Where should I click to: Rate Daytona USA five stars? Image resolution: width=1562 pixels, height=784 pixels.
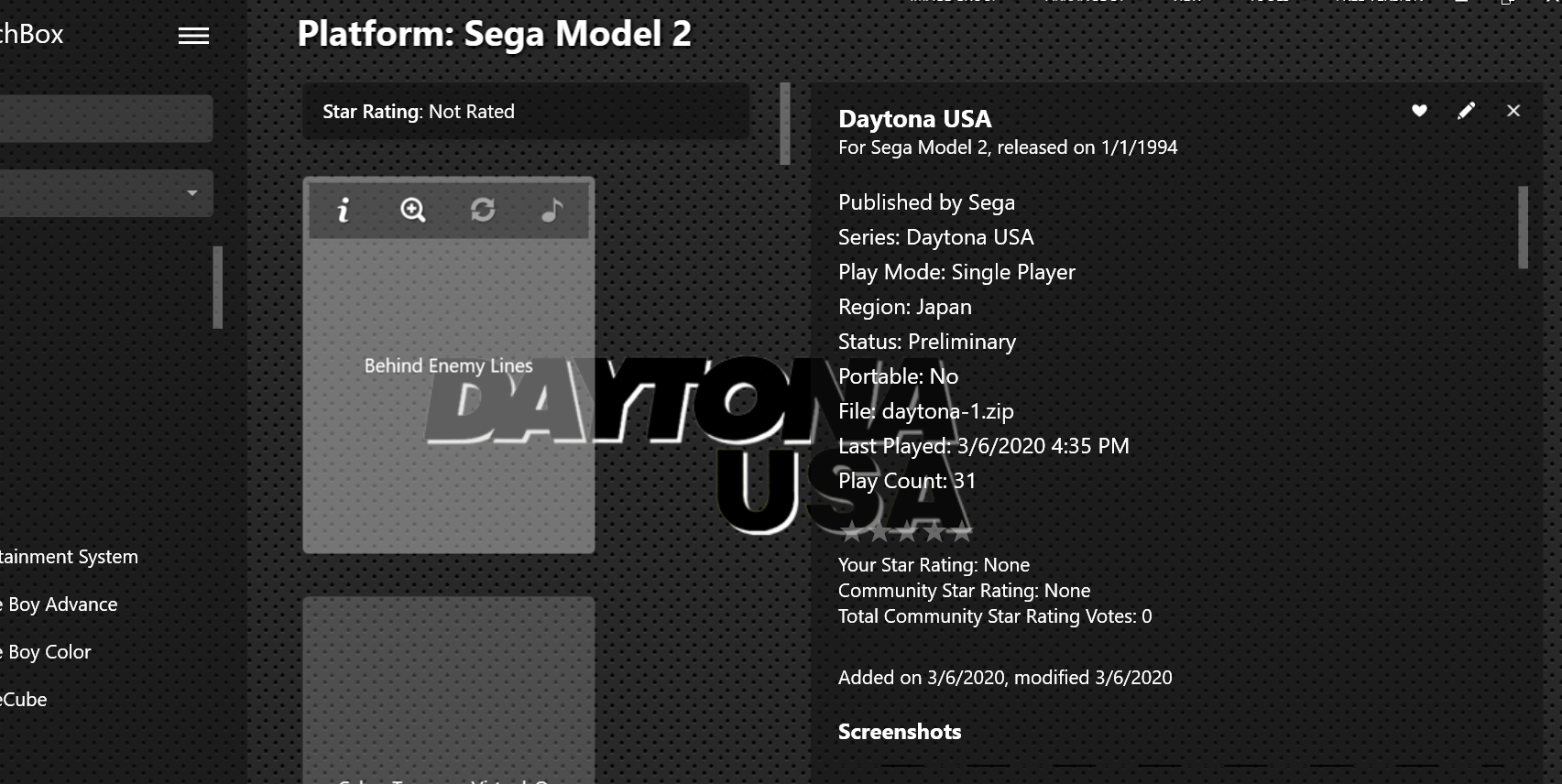(961, 532)
